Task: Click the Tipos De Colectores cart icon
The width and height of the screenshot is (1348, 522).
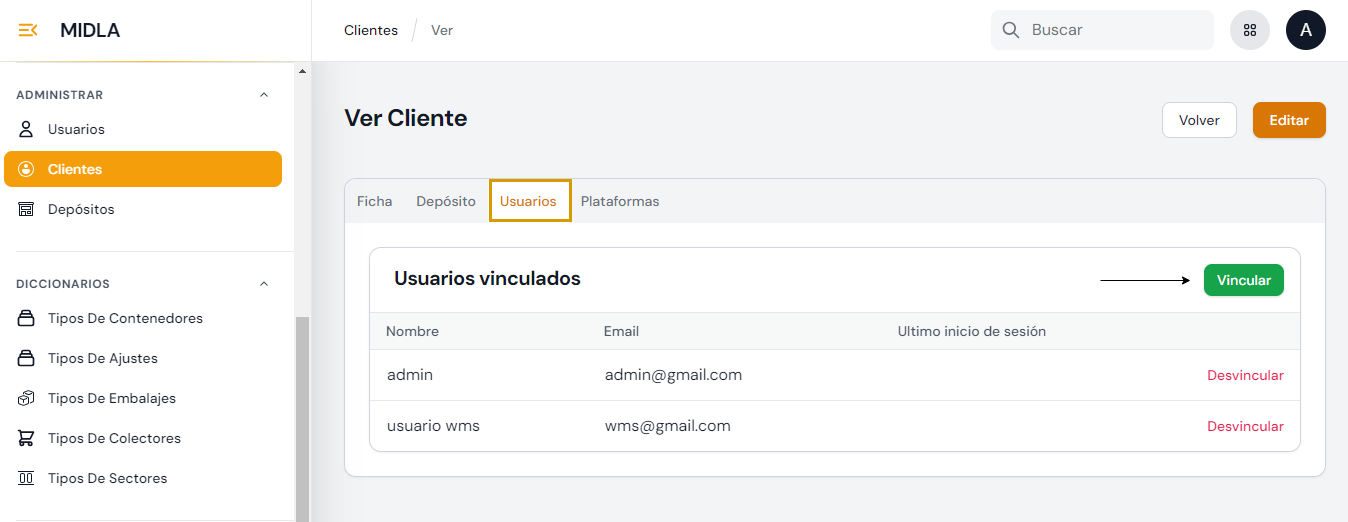Action: coord(27,438)
